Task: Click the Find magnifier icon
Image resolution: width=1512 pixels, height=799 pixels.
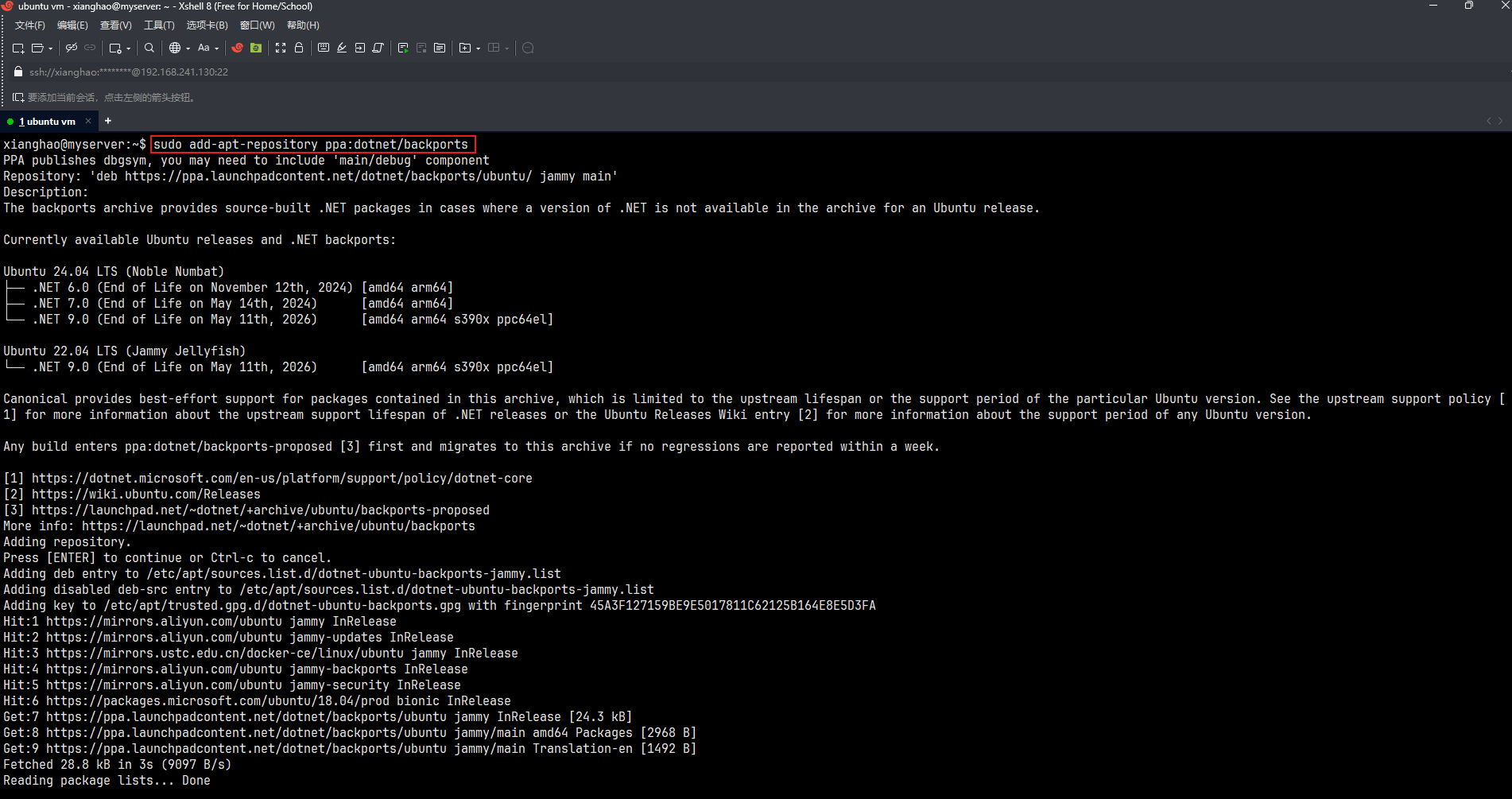Action: 149,48
